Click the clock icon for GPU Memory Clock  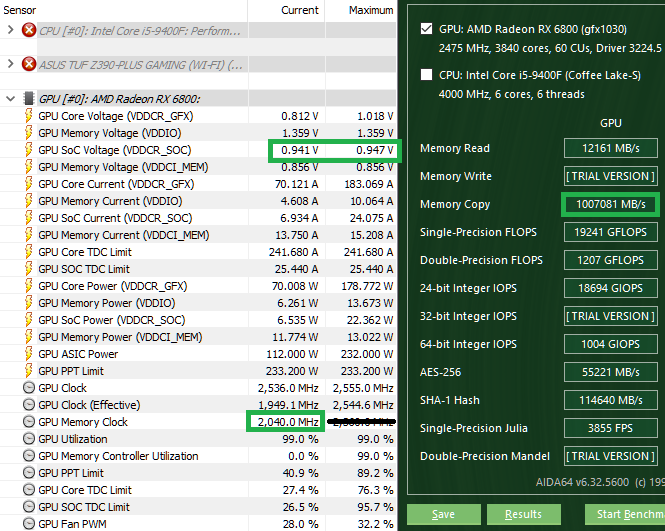29,422
